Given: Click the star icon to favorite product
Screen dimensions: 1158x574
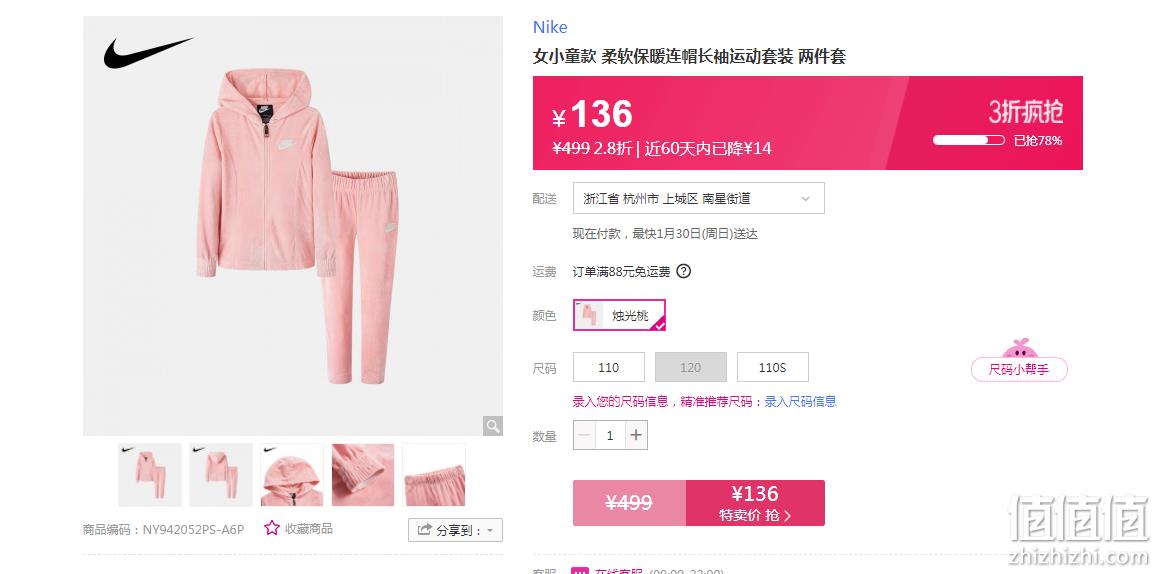Looking at the screenshot, I should tap(272, 527).
